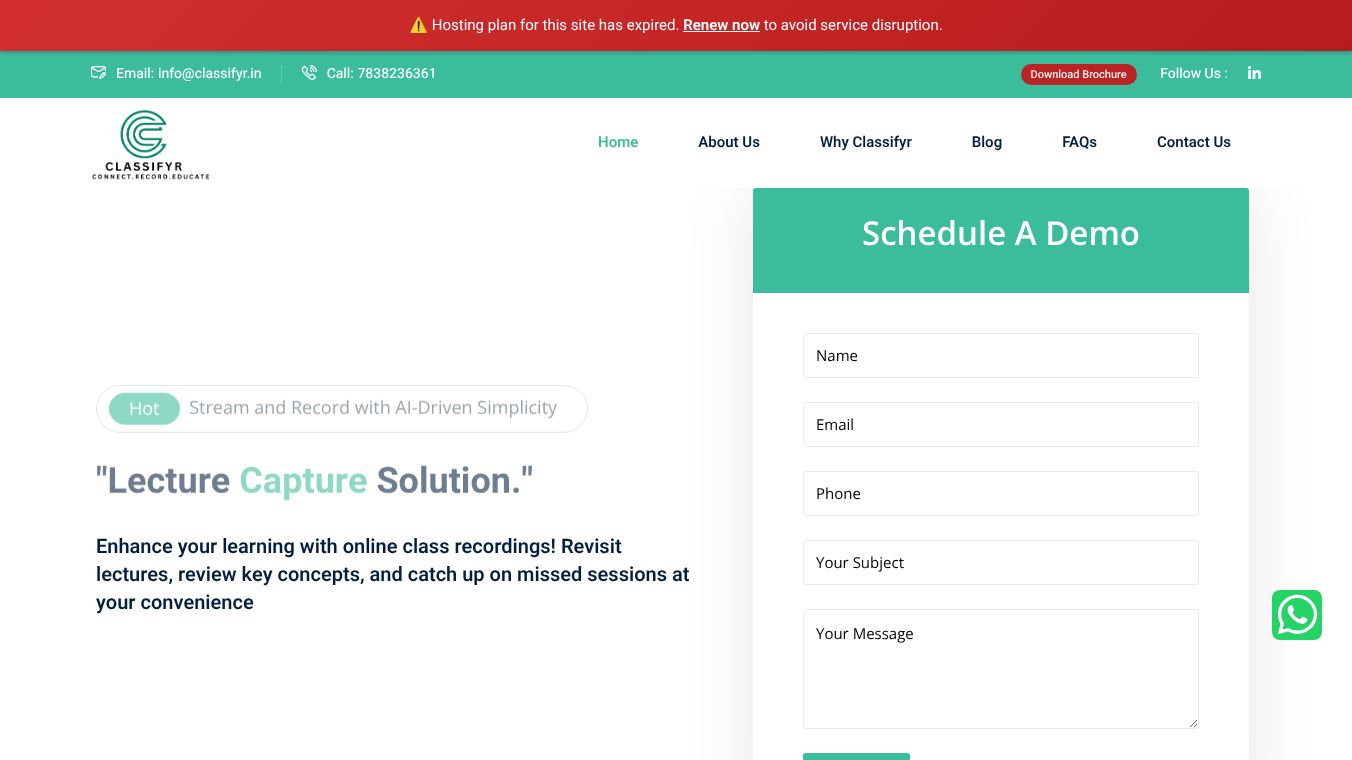Click the Schedule A Demo heading
The image size is (1352, 760).
[1000, 233]
